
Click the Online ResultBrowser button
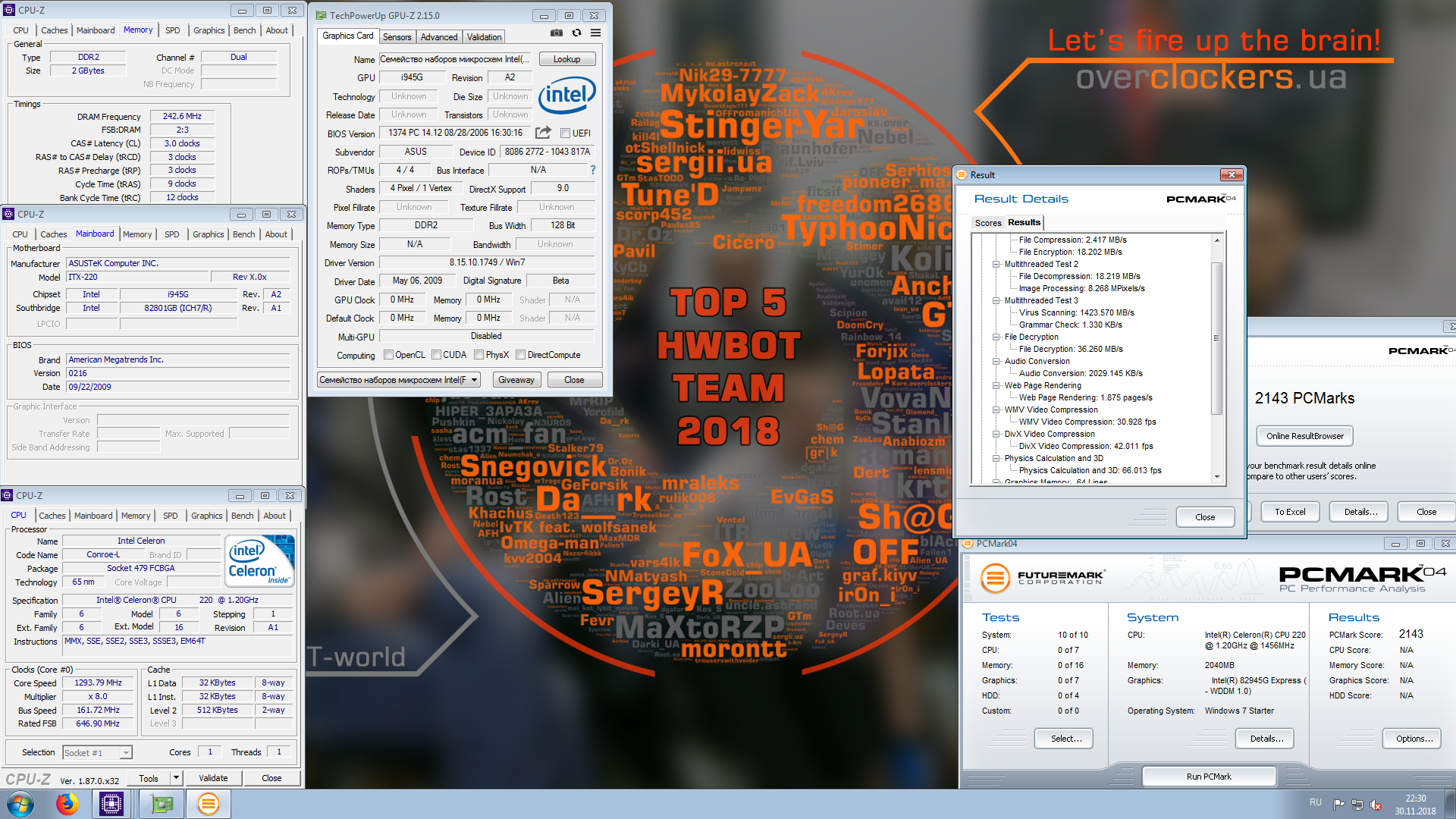tap(1304, 436)
